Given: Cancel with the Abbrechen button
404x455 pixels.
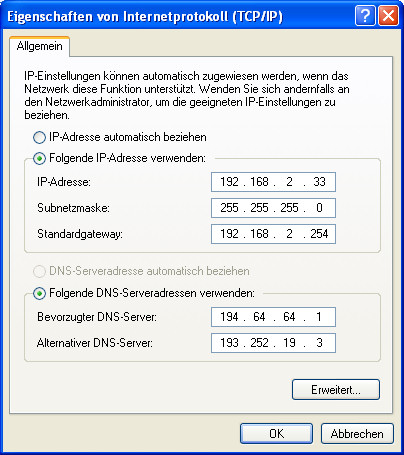Looking at the screenshot, I should (357, 433).
